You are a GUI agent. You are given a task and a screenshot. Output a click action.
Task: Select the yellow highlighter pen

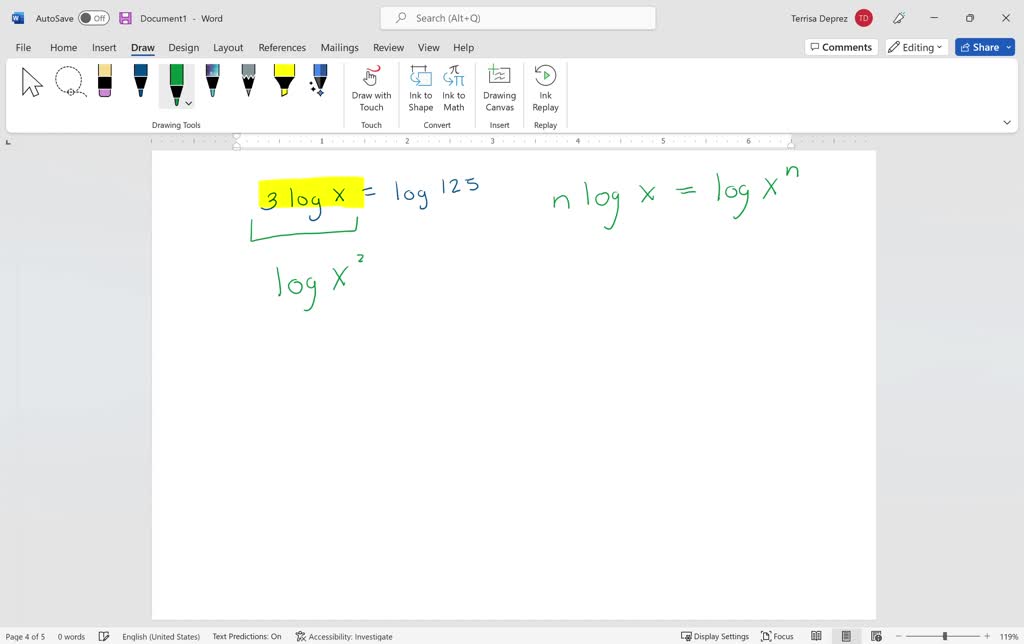click(x=284, y=82)
